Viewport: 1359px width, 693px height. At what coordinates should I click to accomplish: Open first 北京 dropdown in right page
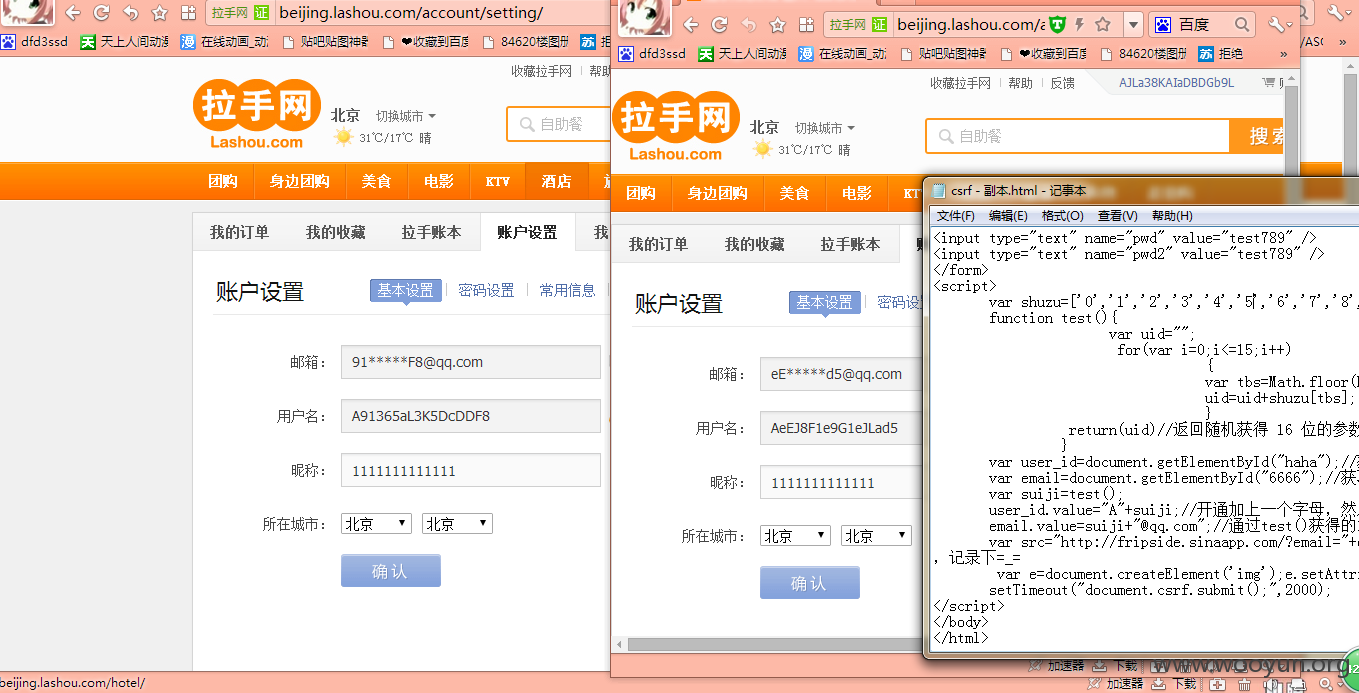795,536
